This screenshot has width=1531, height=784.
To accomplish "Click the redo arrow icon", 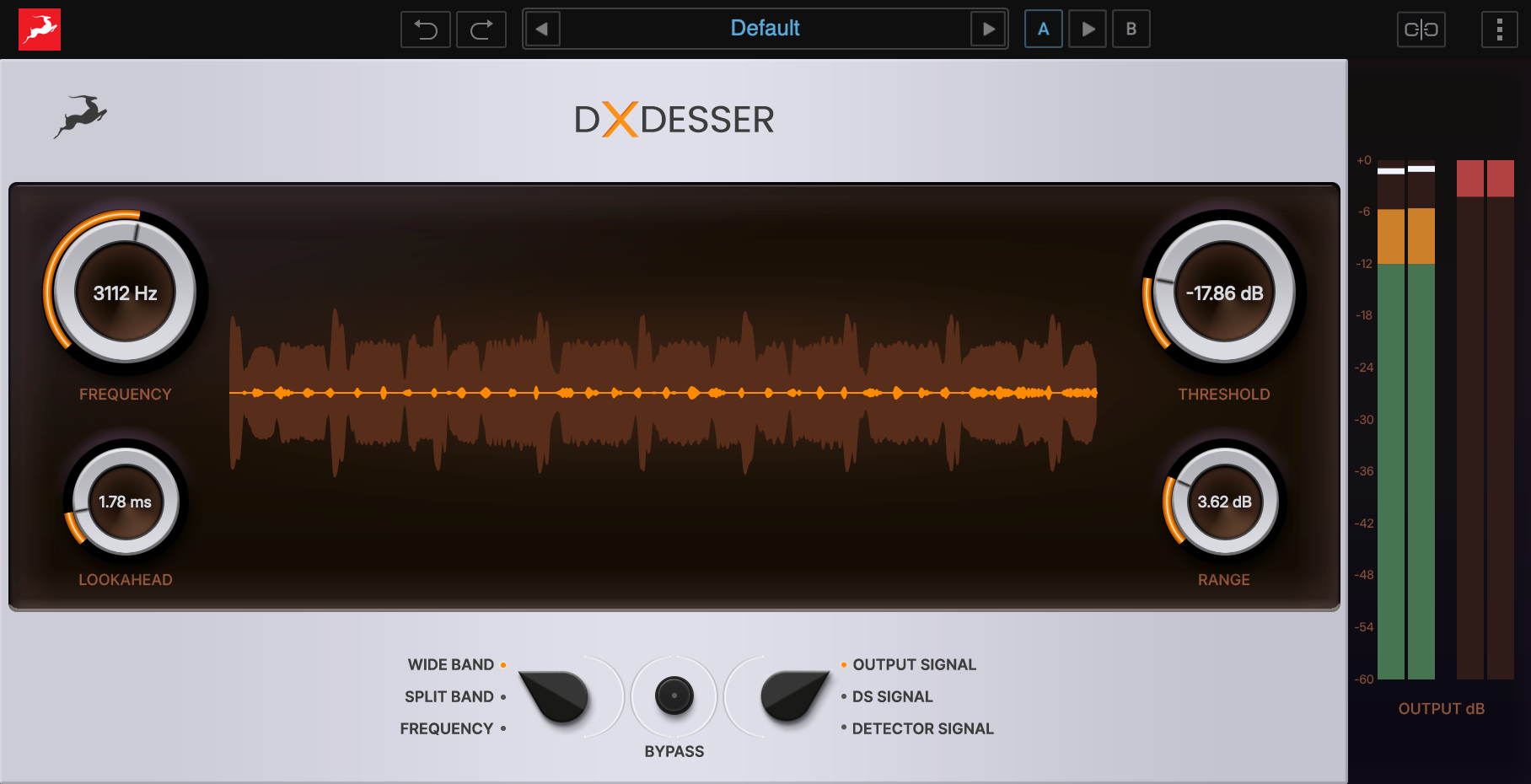I will tap(481, 30).
